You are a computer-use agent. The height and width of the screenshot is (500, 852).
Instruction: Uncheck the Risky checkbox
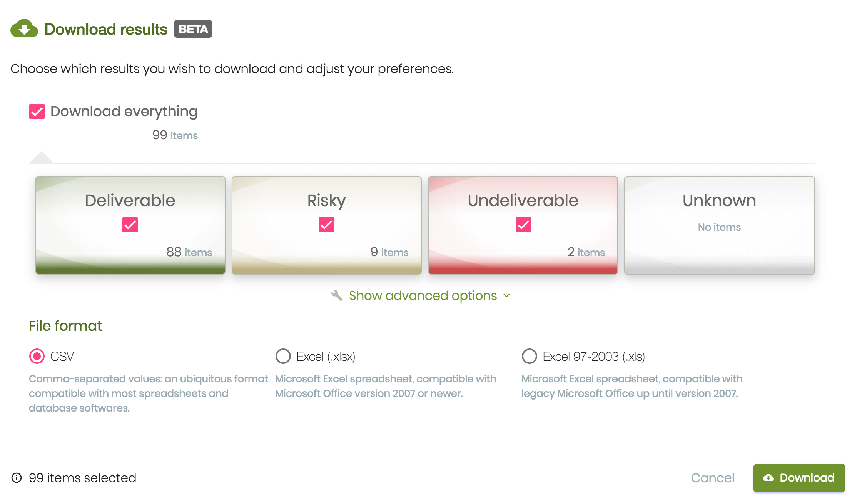(327, 224)
